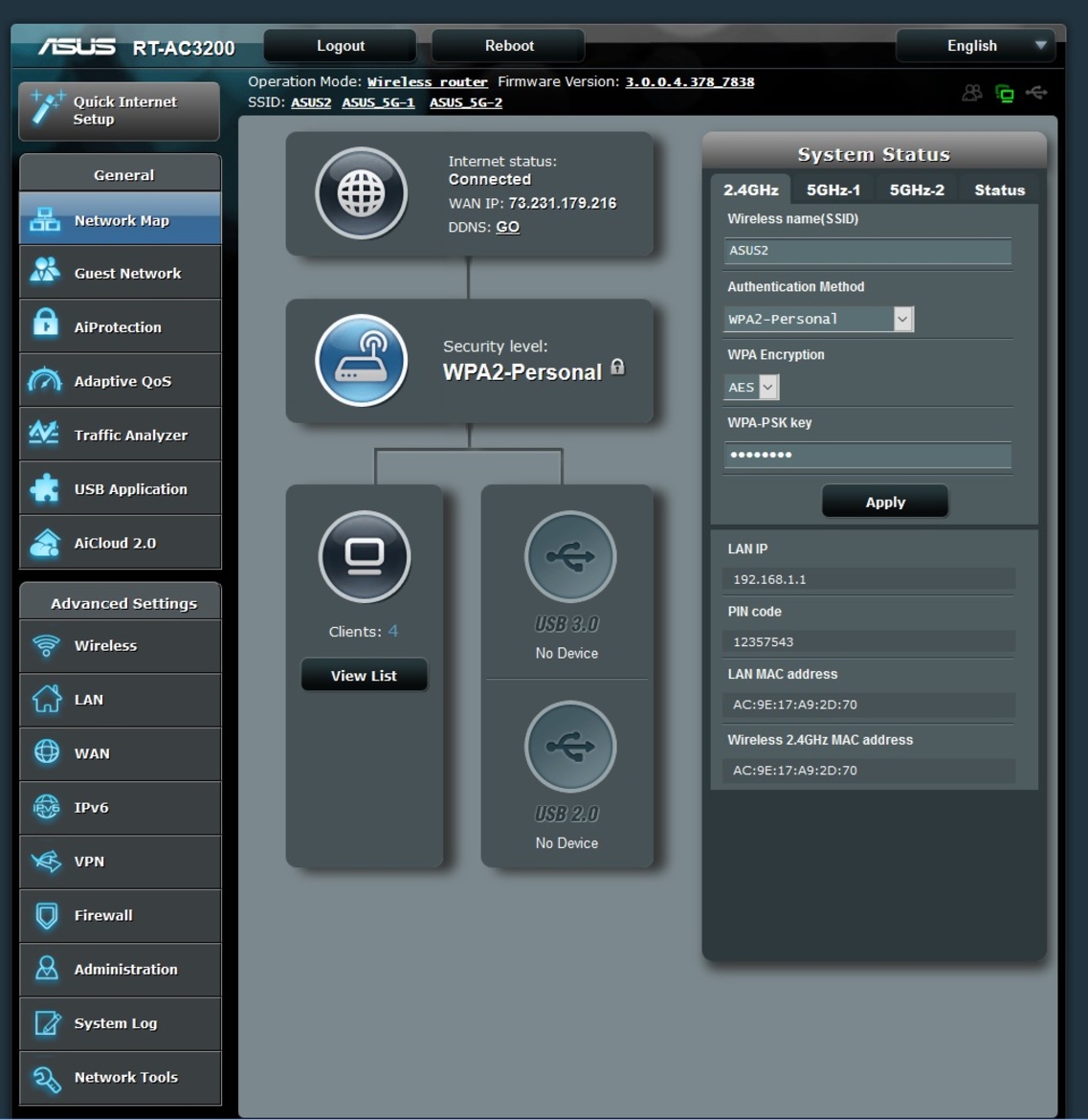Click the Clients count number 4
Screen dimensions: 1088x1120
click(x=392, y=632)
